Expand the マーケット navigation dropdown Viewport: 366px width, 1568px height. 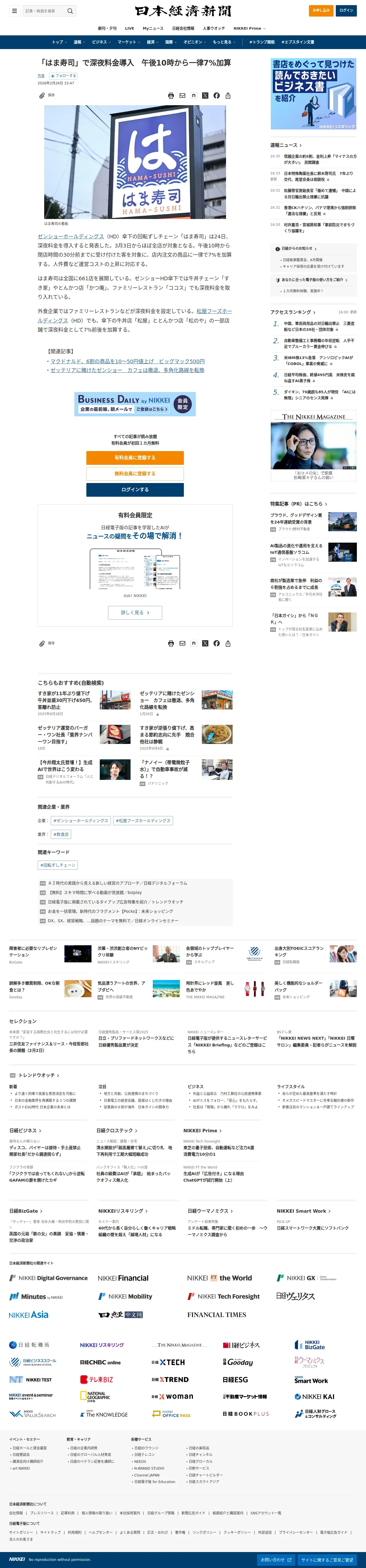coord(129,42)
